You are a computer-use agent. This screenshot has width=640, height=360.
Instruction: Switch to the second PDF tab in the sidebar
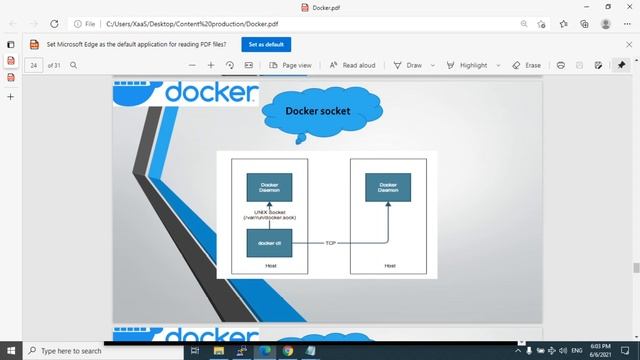point(11,77)
